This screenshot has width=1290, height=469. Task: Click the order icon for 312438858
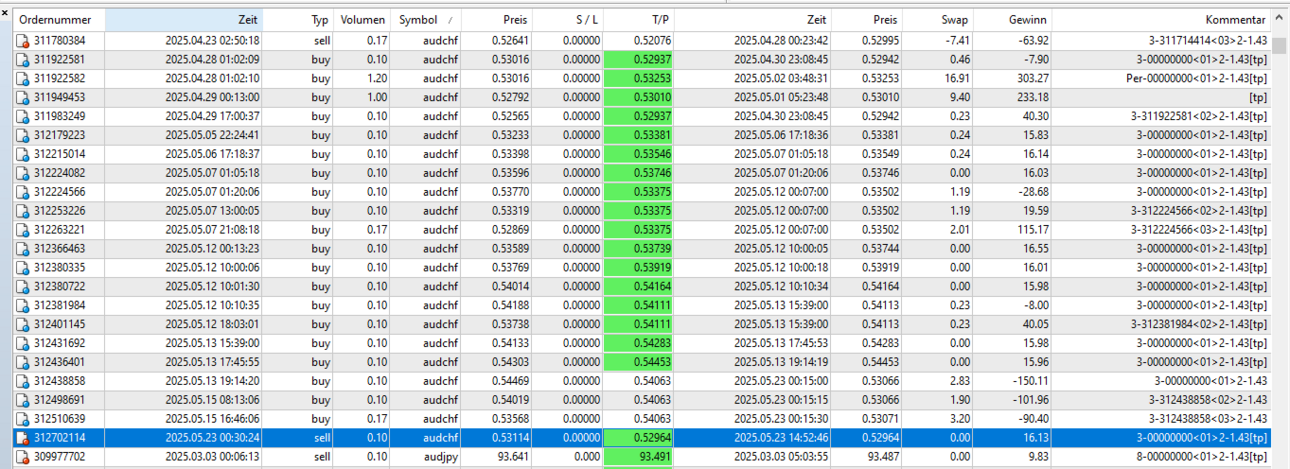coord(23,381)
